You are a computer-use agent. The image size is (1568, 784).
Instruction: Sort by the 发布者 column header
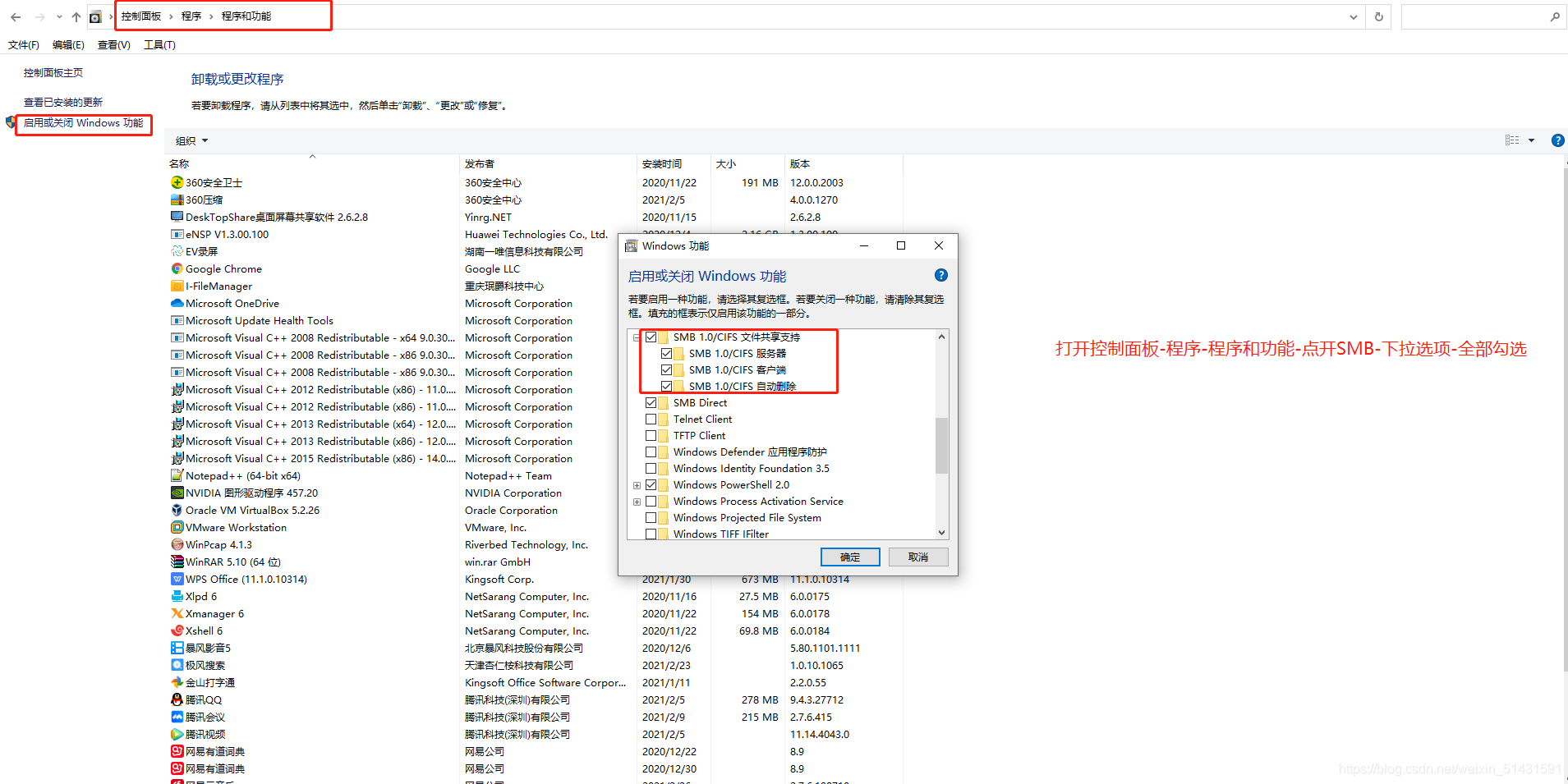549,163
